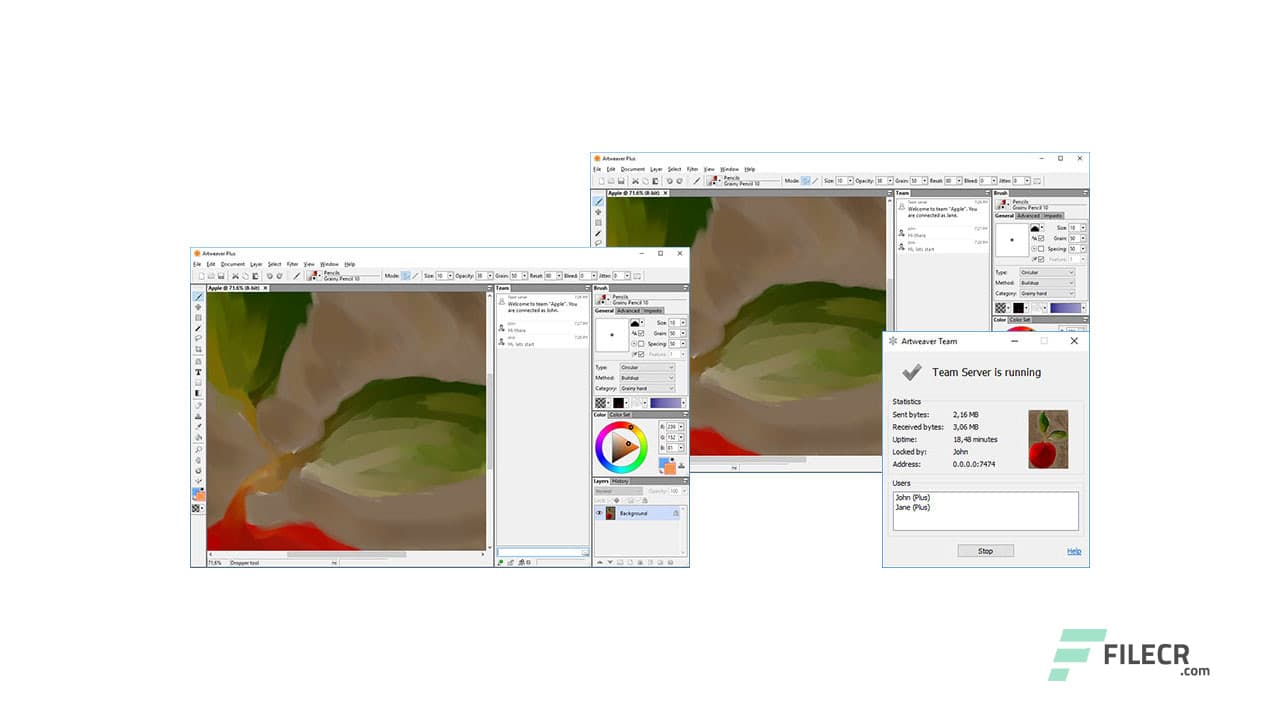Select Jane (Plus) in the Users list

click(913, 508)
